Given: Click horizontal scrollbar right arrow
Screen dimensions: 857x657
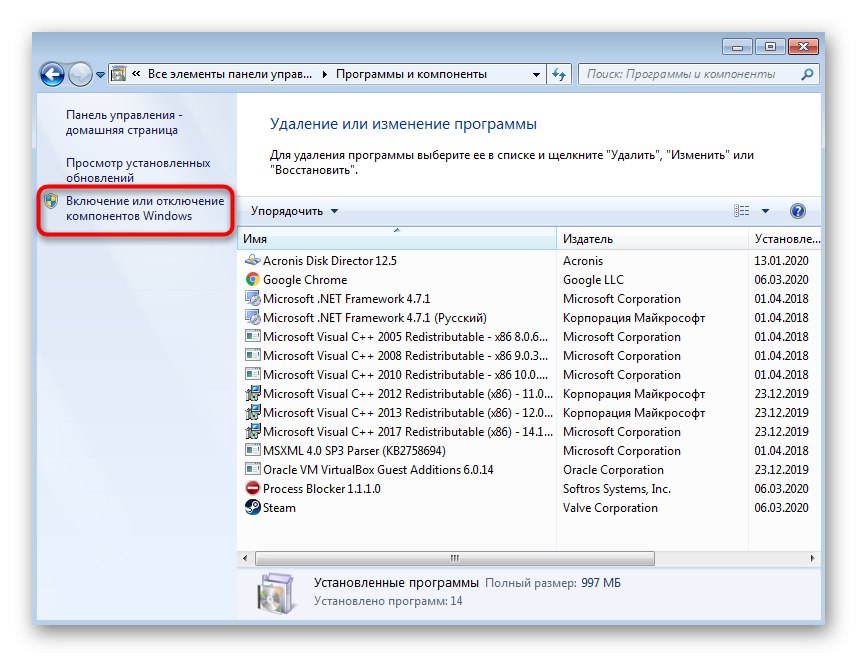Looking at the screenshot, I should click(812, 558).
